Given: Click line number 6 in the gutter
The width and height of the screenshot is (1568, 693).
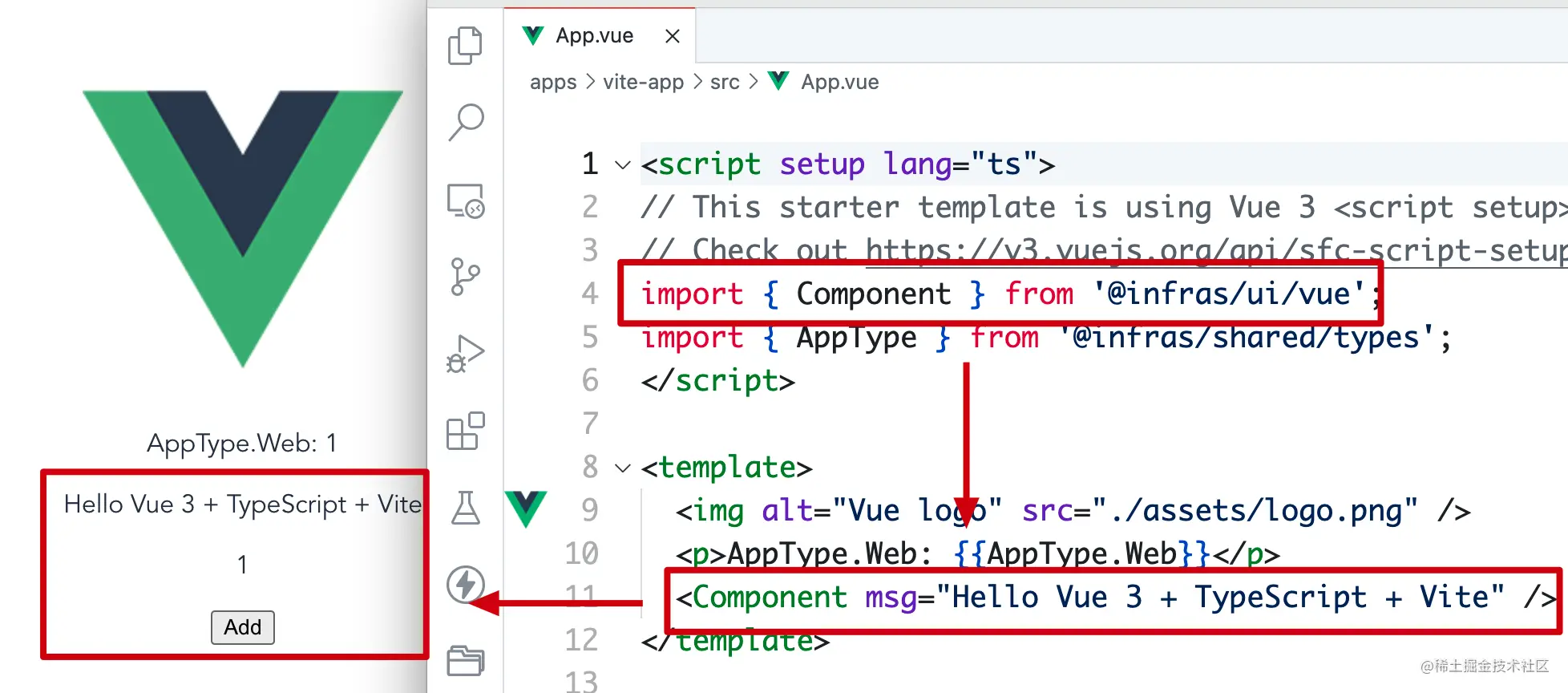Looking at the screenshot, I should point(590,381).
